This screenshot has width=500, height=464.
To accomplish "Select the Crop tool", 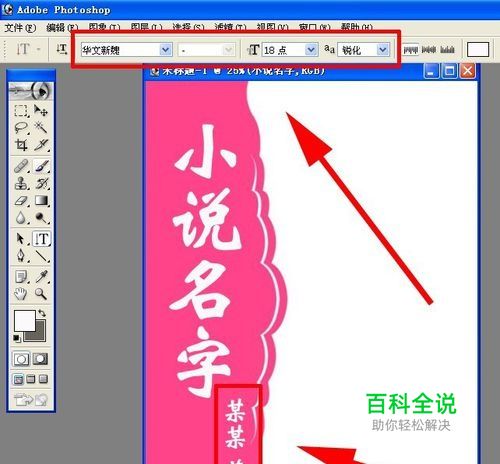I will (21, 145).
